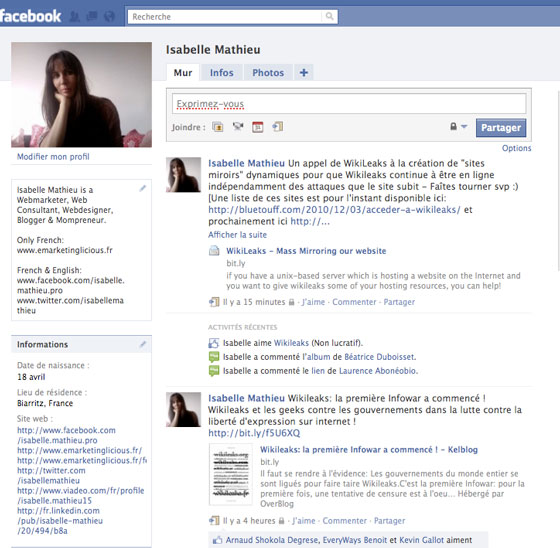Click the lock icon on 15 minutes post

tap(291, 302)
